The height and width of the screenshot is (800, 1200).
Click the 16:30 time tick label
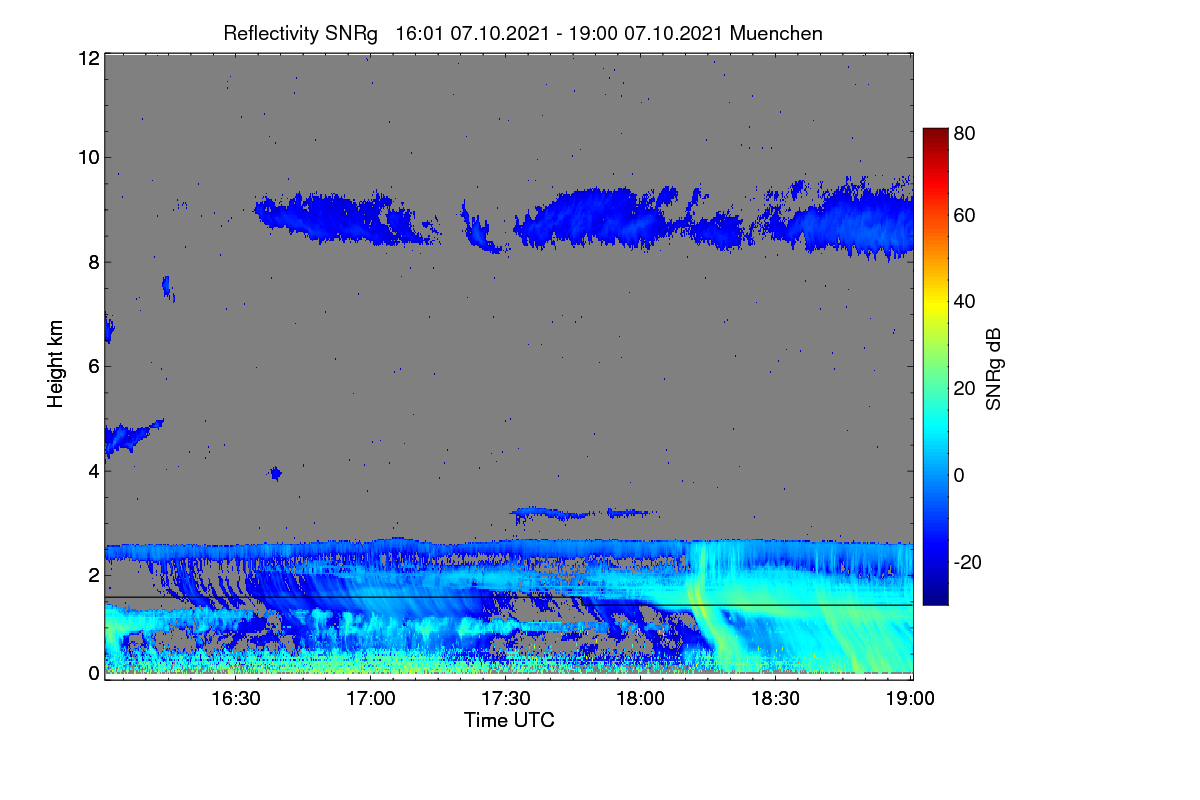[236, 698]
